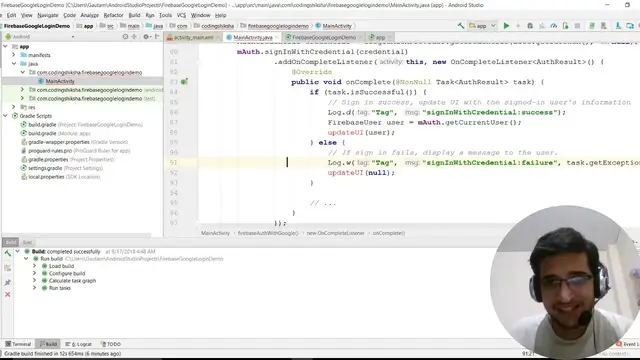Open build.gradle (Module: app)

point(56,133)
